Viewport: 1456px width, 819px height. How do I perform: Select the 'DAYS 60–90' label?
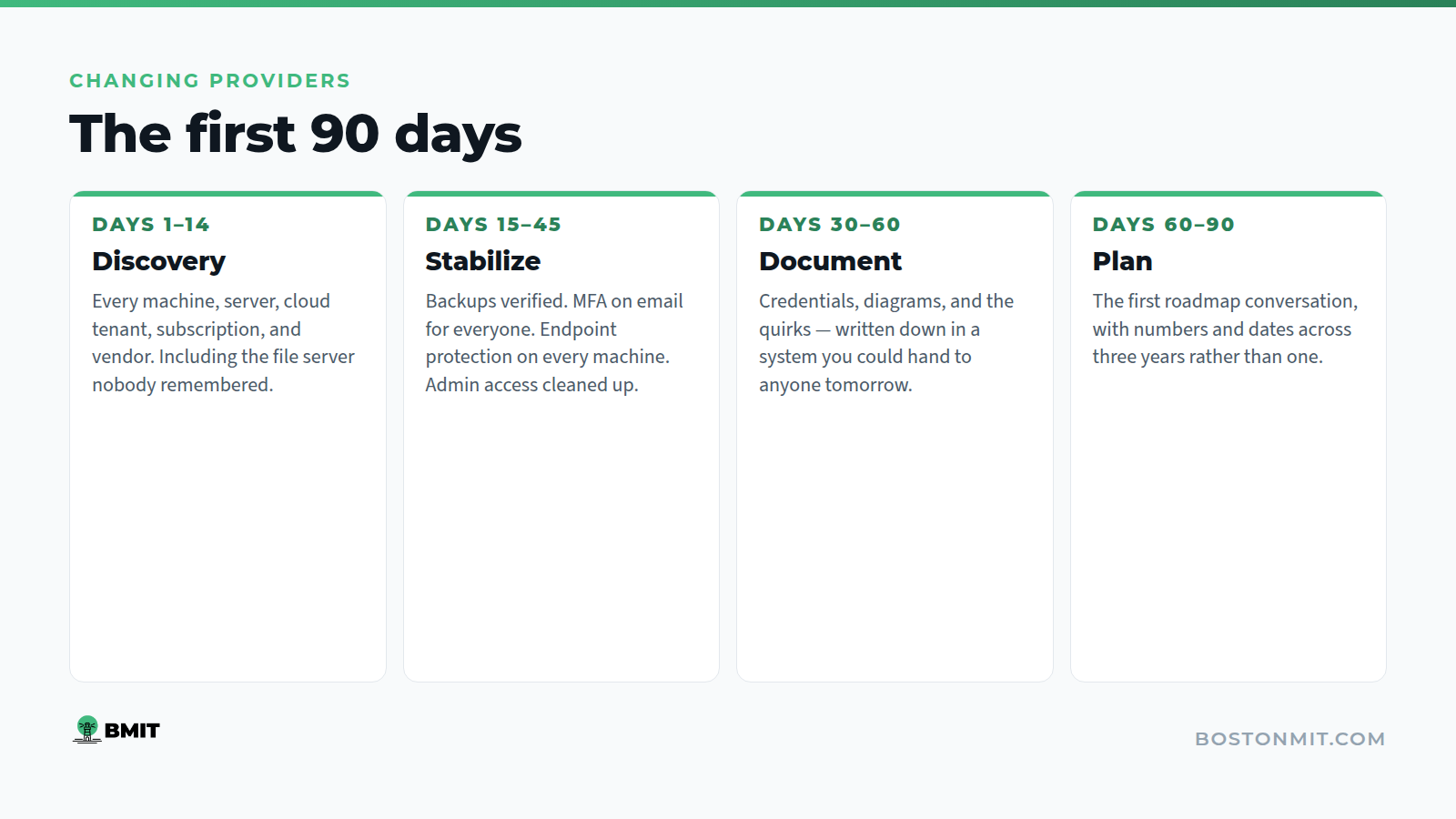(1164, 225)
